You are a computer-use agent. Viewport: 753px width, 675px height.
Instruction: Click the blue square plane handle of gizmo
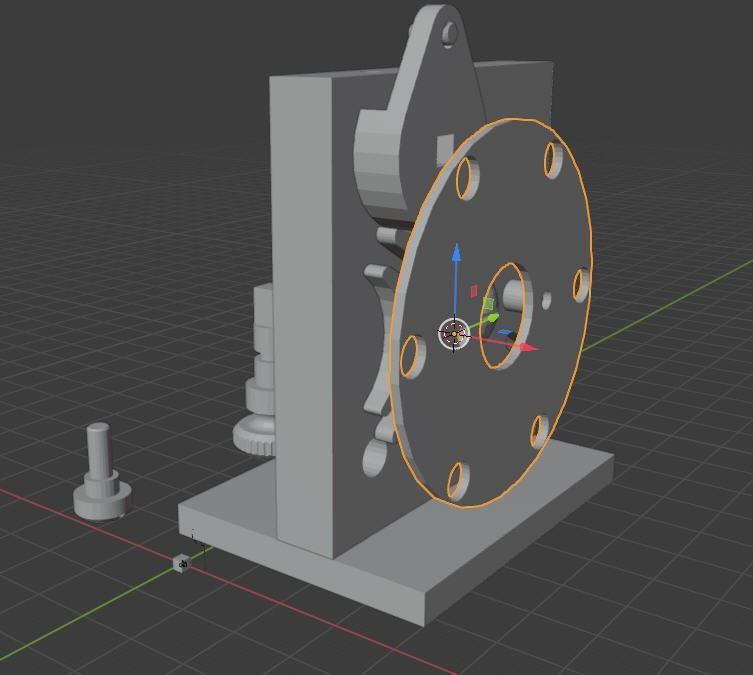(x=504, y=332)
